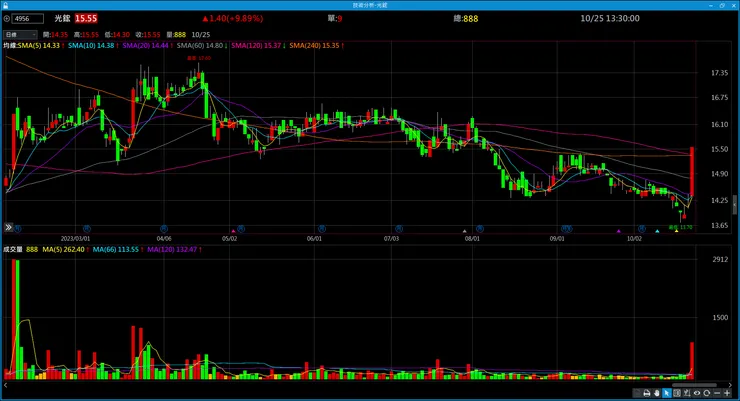This screenshot has height=401, width=740.
Task: Click the circular refresh icon
Action: (x=706, y=393)
